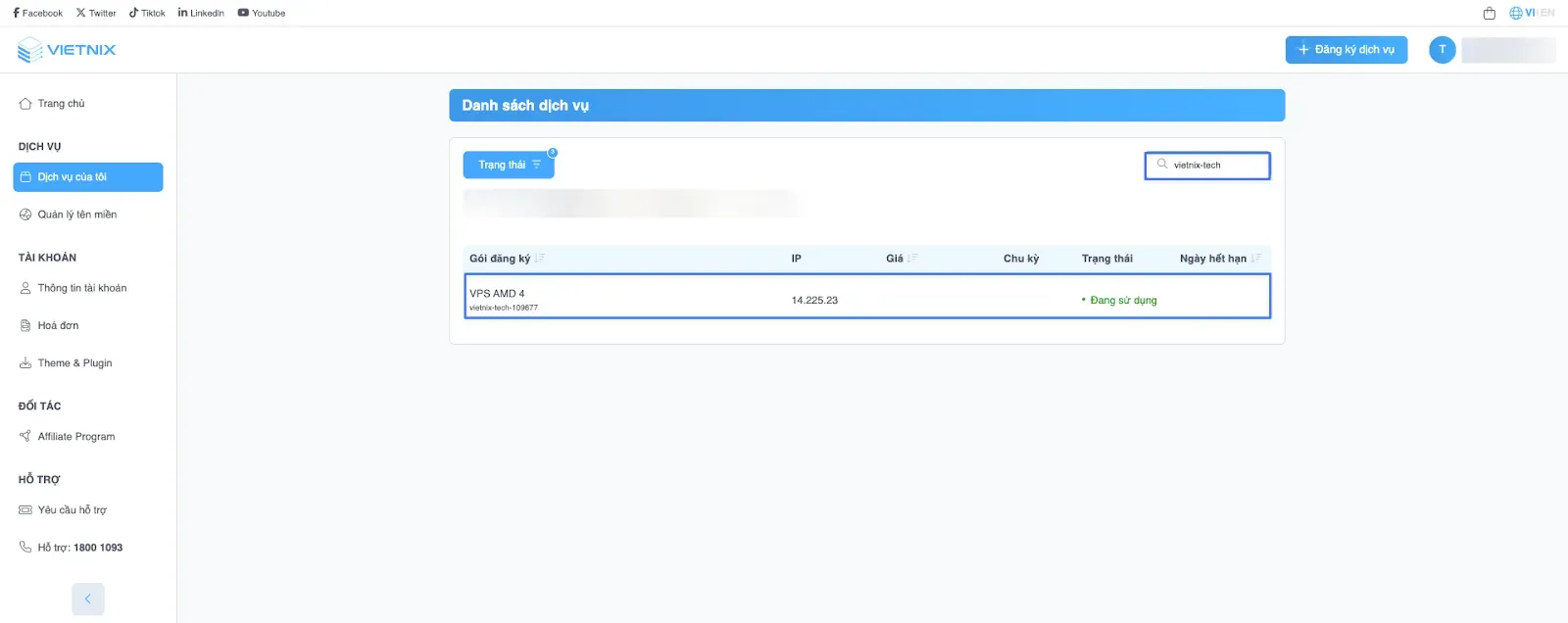Click the user avatar T icon
1568x623 pixels.
1442,50
